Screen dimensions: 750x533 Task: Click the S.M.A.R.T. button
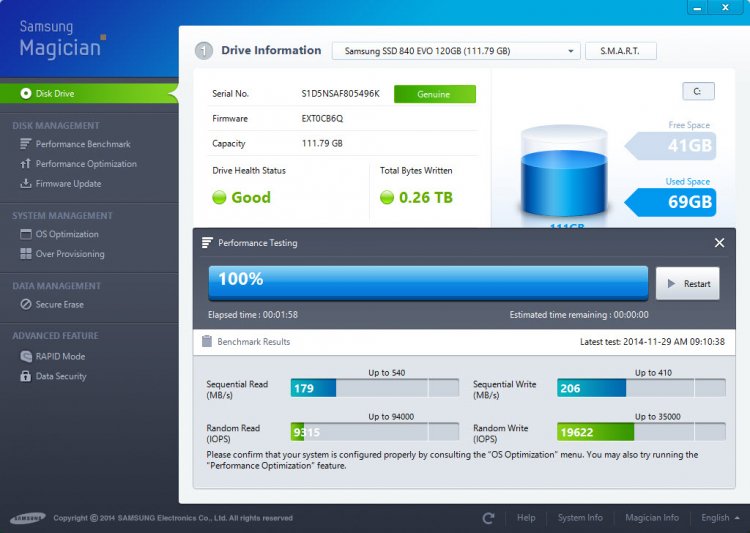tap(620, 51)
